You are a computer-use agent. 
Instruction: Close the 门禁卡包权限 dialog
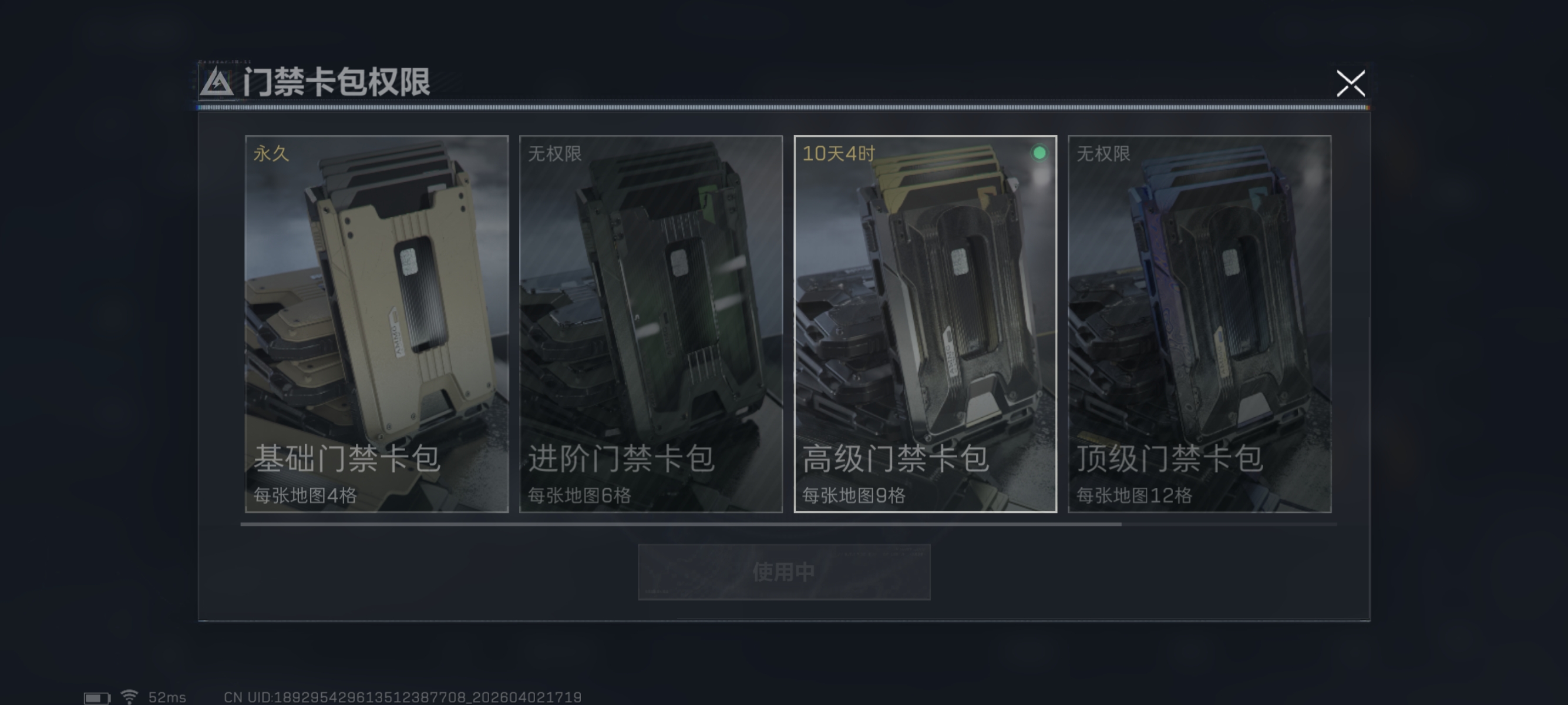pos(1350,83)
